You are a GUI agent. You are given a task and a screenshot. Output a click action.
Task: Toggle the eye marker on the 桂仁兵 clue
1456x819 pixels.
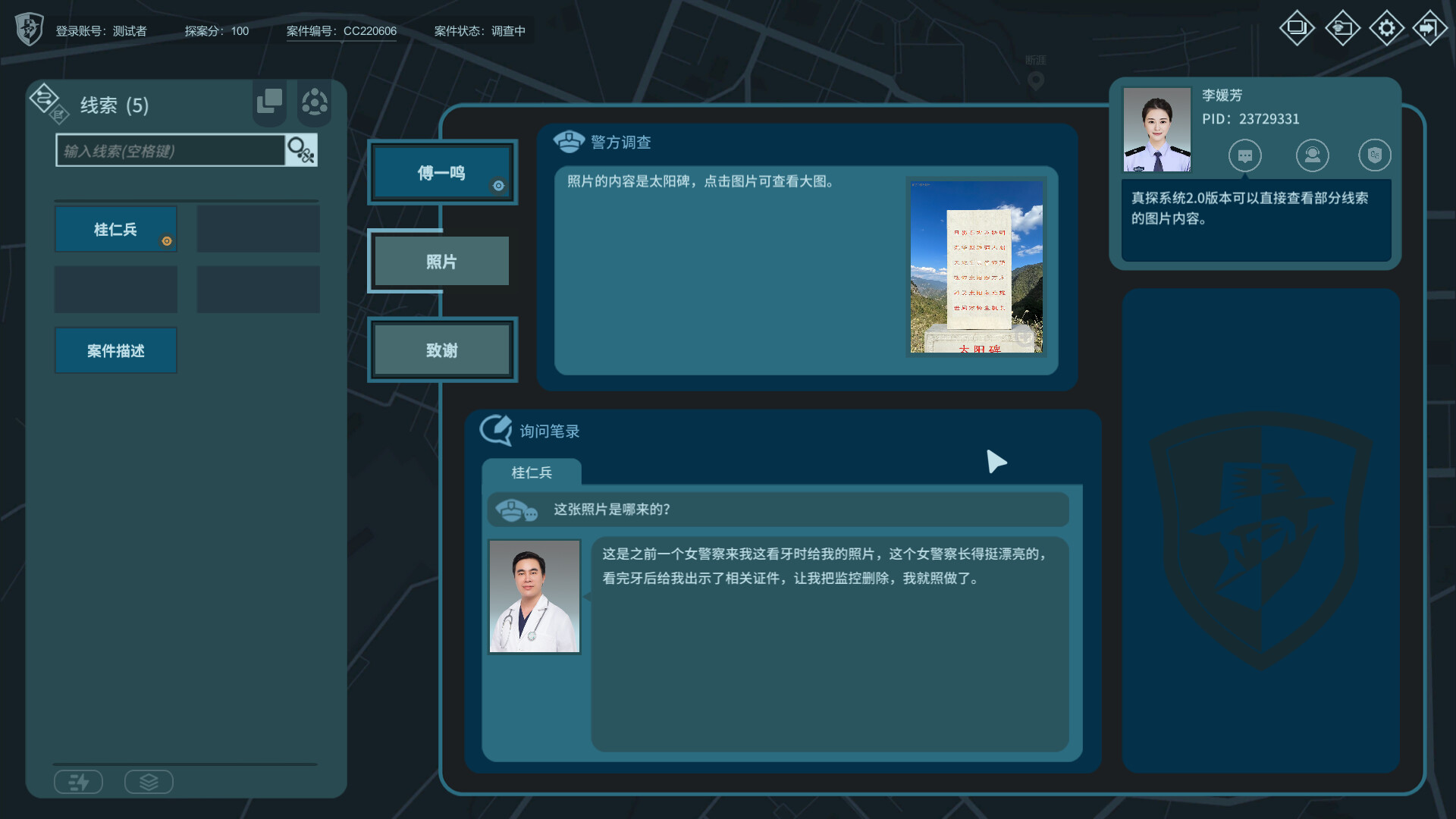pos(168,241)
